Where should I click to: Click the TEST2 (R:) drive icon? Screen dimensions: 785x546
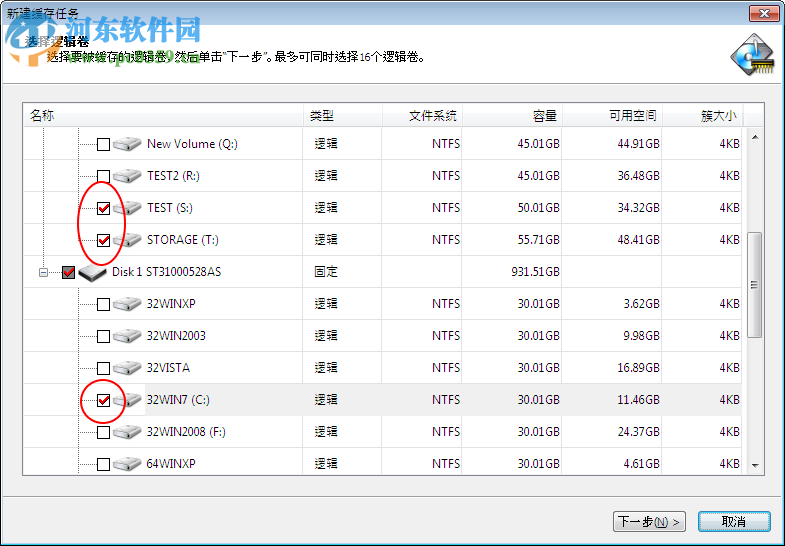click(127, 176)
